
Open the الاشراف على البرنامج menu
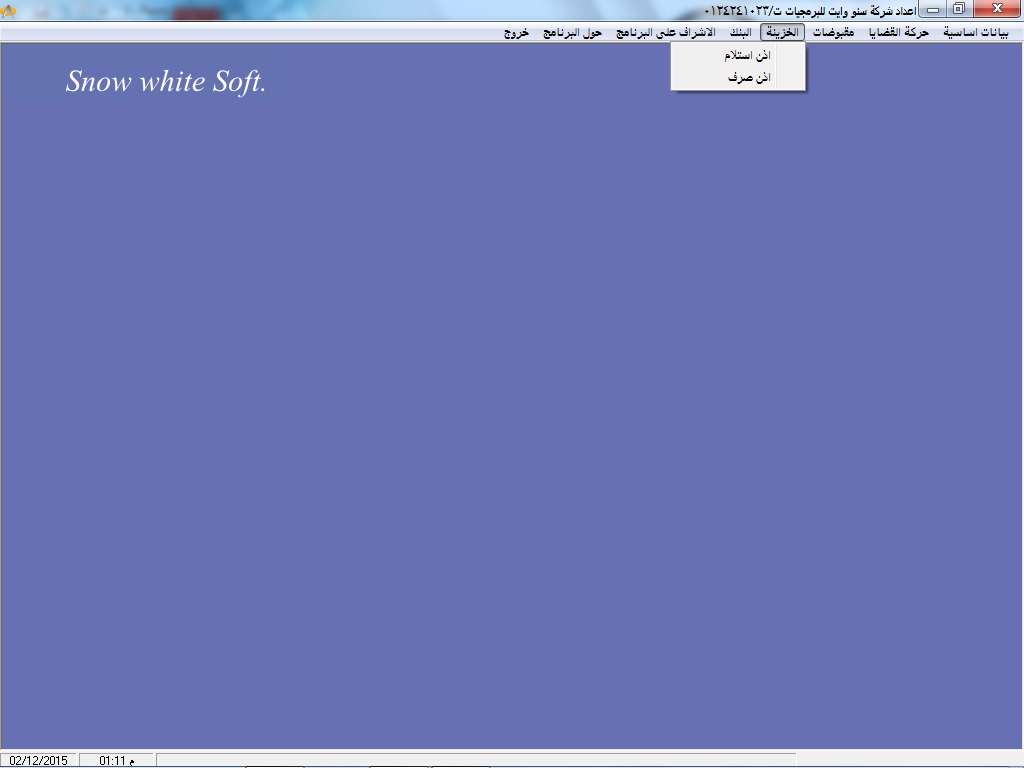click(666, 32)
